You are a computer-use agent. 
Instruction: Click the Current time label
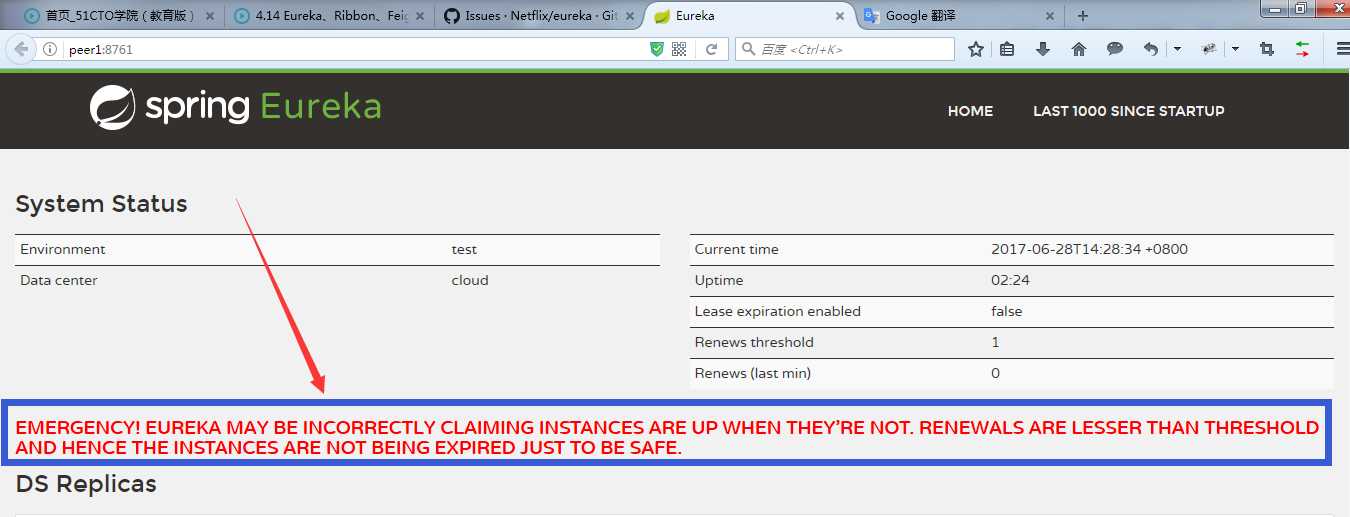click(736, 249)
